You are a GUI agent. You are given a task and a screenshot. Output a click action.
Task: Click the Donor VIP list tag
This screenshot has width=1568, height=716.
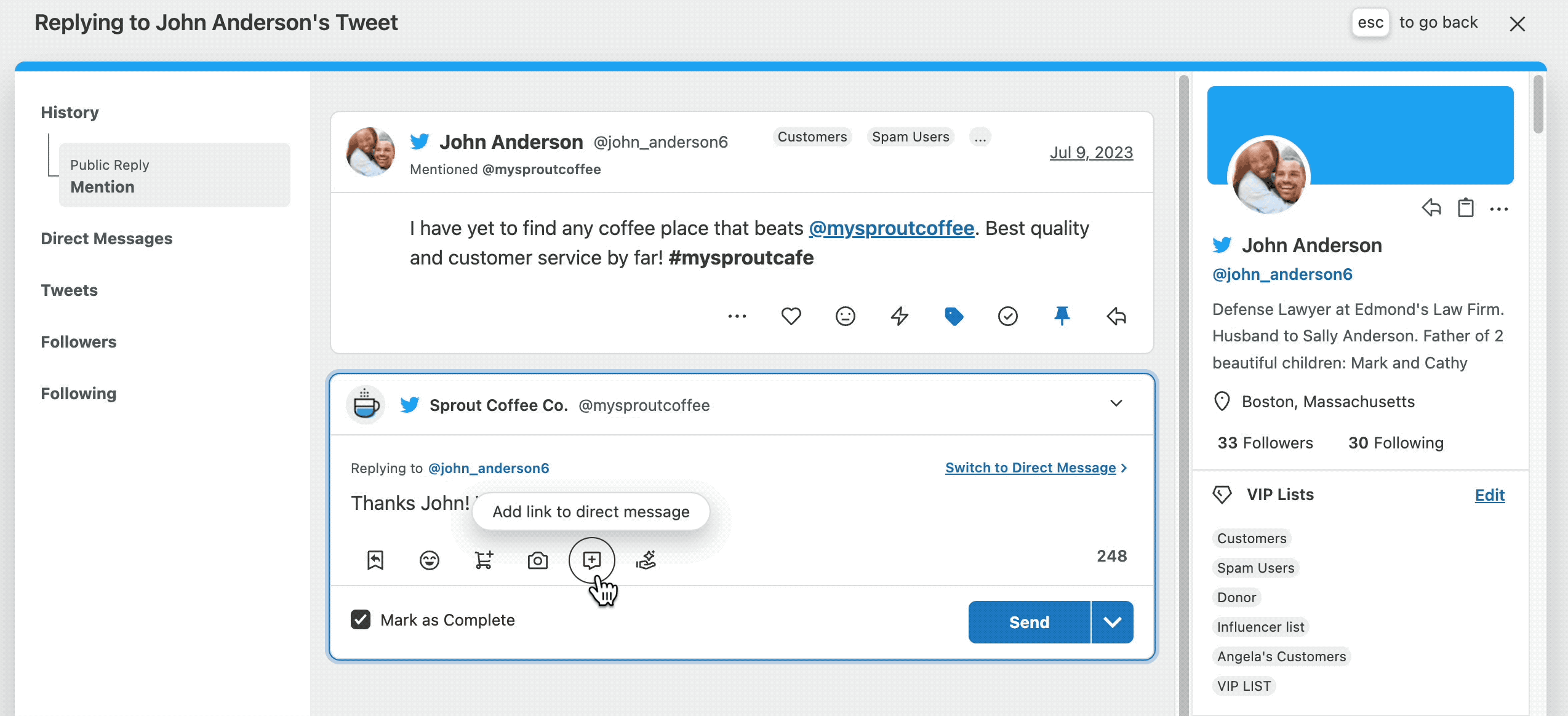[x=1236, y=597]
